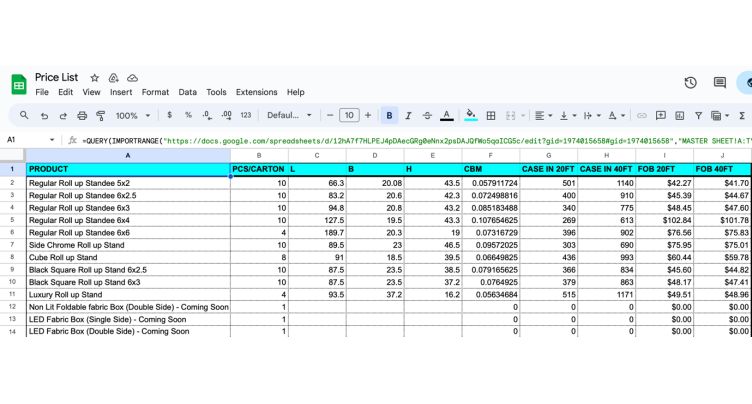Select row 5 header
Viewport: 752px width, 404px height.
point(12,220)
